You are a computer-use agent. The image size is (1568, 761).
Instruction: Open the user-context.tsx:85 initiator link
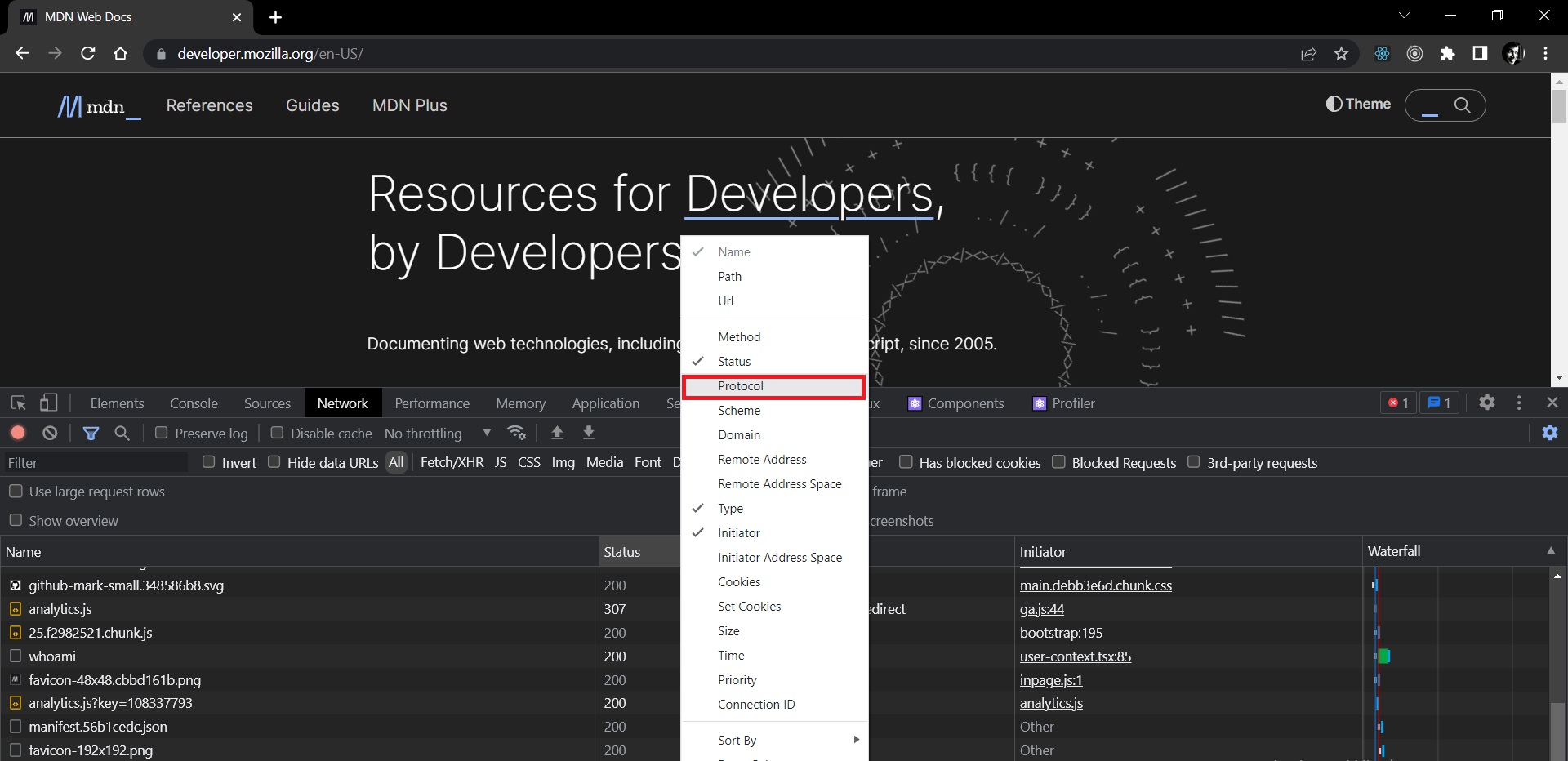(x=1075, y=656)
